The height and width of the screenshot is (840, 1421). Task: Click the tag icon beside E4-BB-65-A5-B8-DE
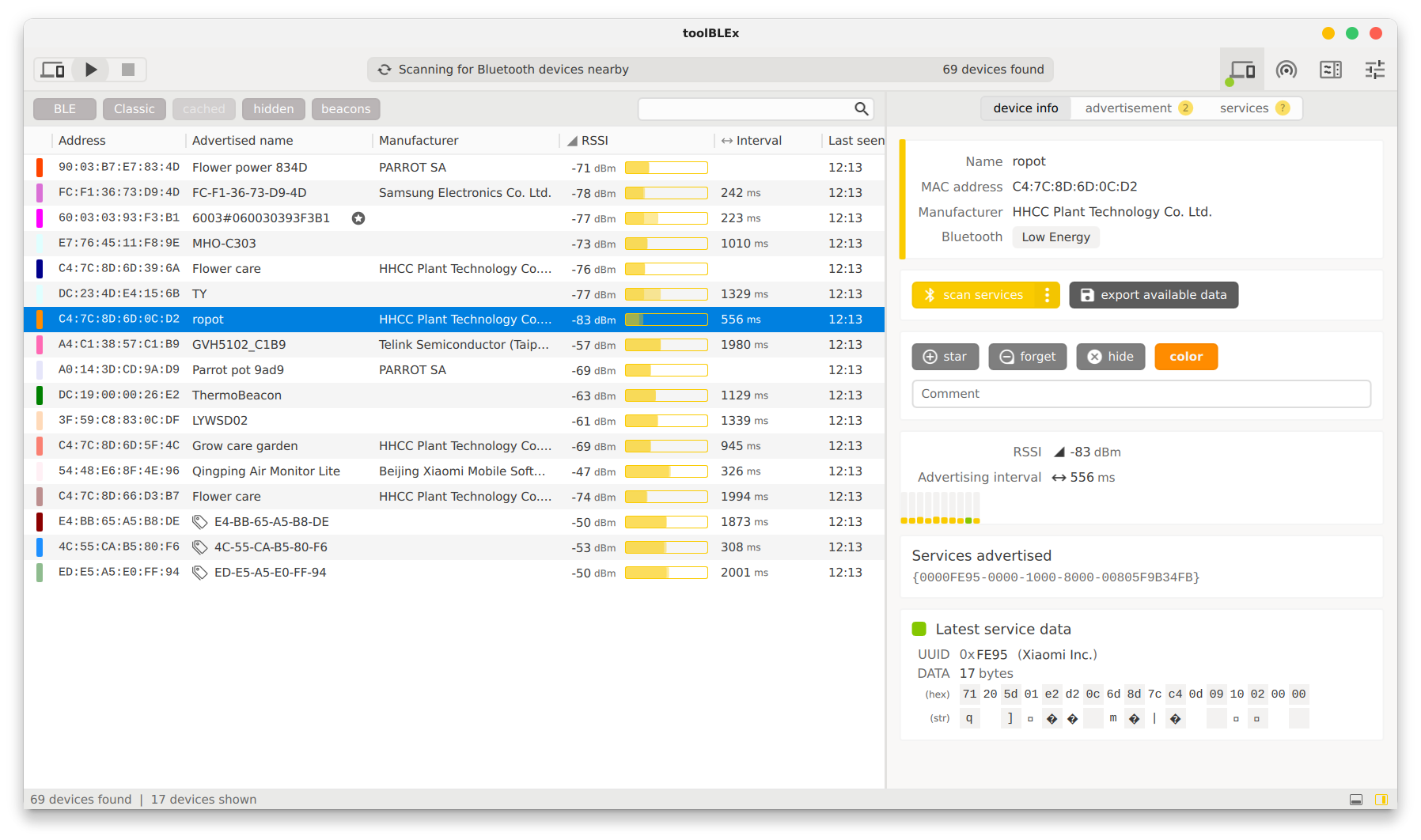tap(200, 522)
